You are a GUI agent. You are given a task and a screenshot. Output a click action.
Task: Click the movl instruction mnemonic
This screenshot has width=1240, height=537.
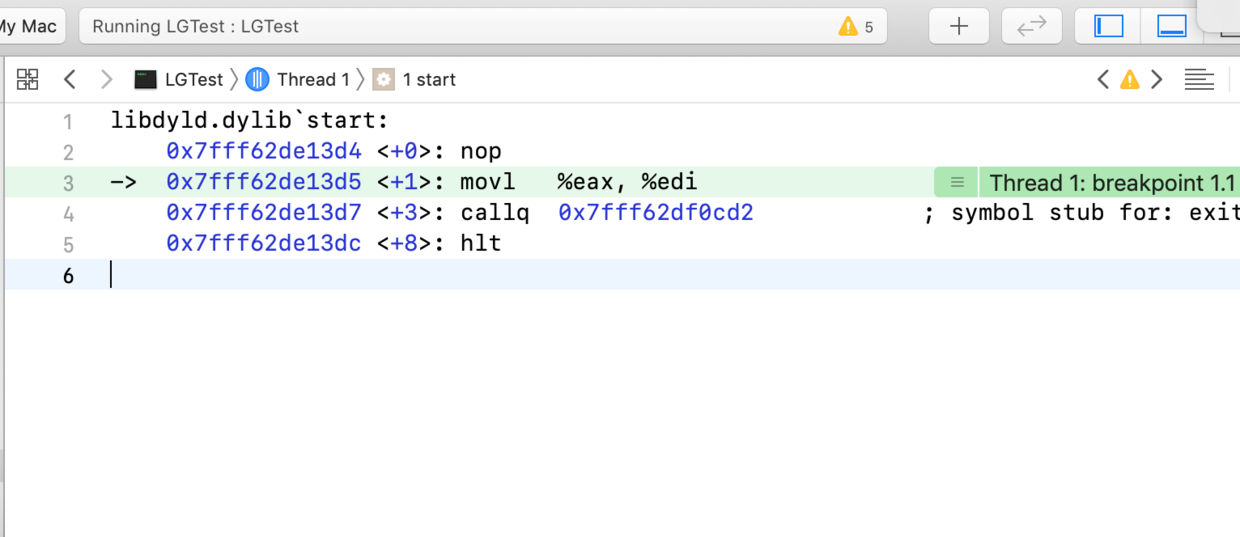[x=488, y=182]
